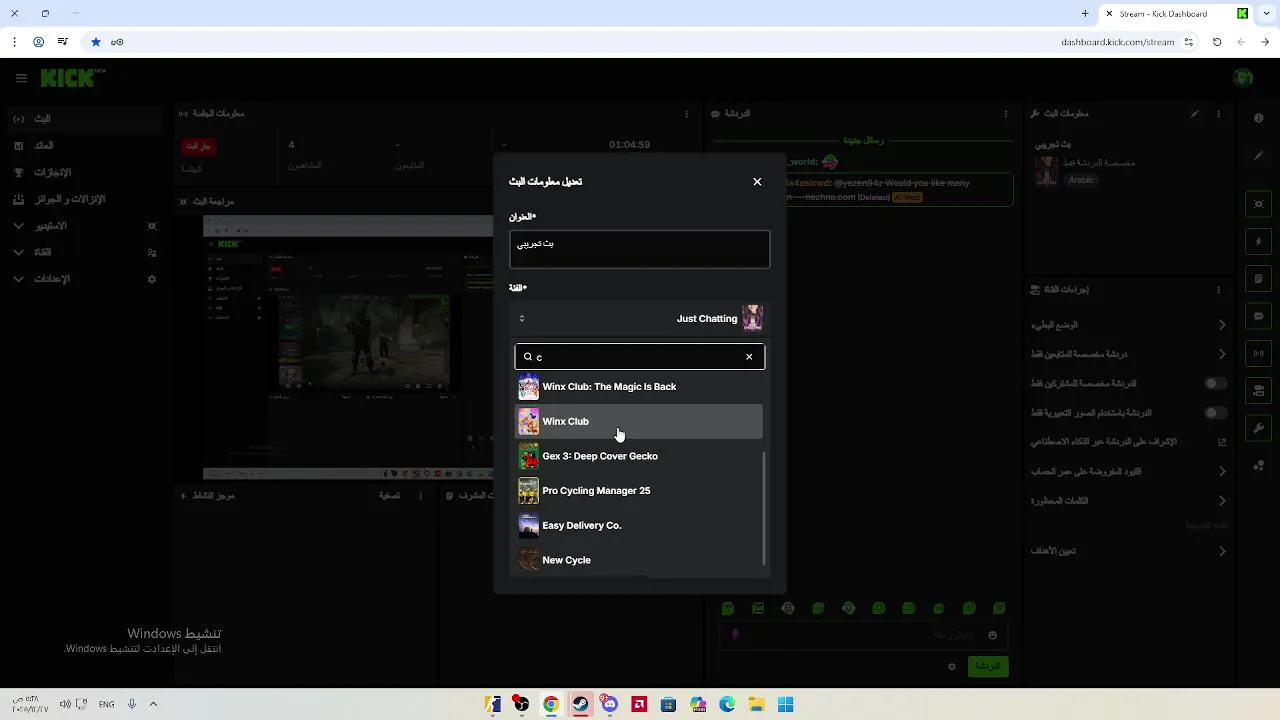
Task: Click تصفية filter in activity feed
Action: [389, 495]
